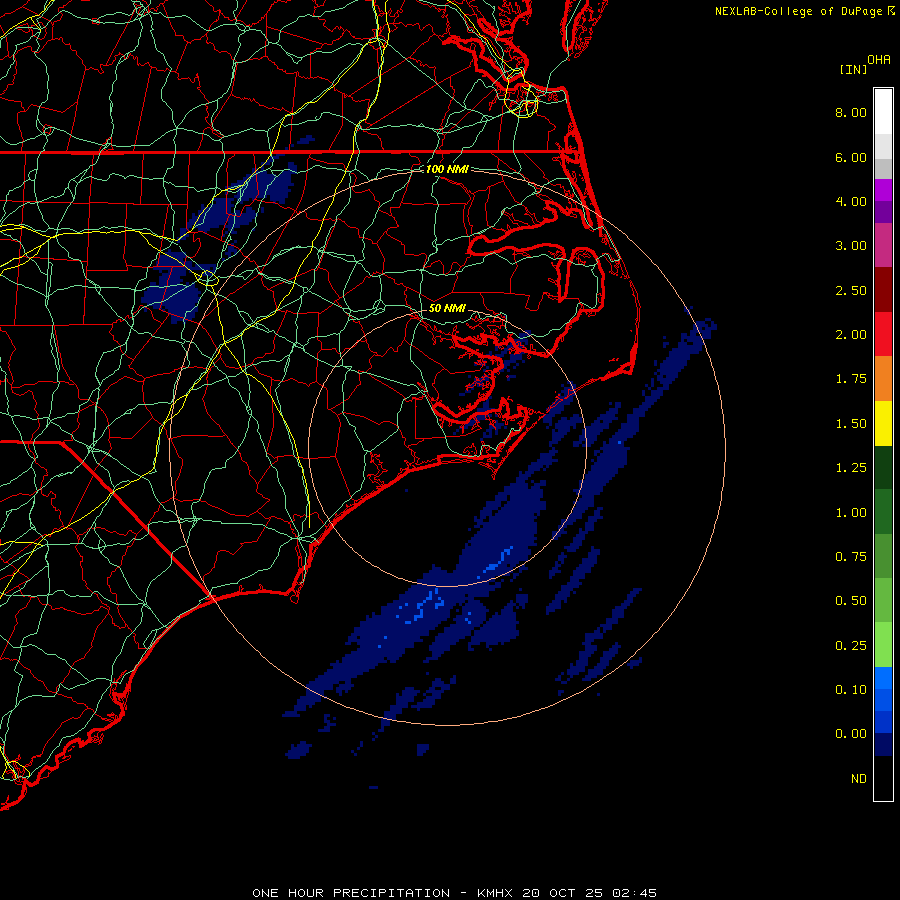
Task: Pick the orange legend swatch
Action: [883, 379]
